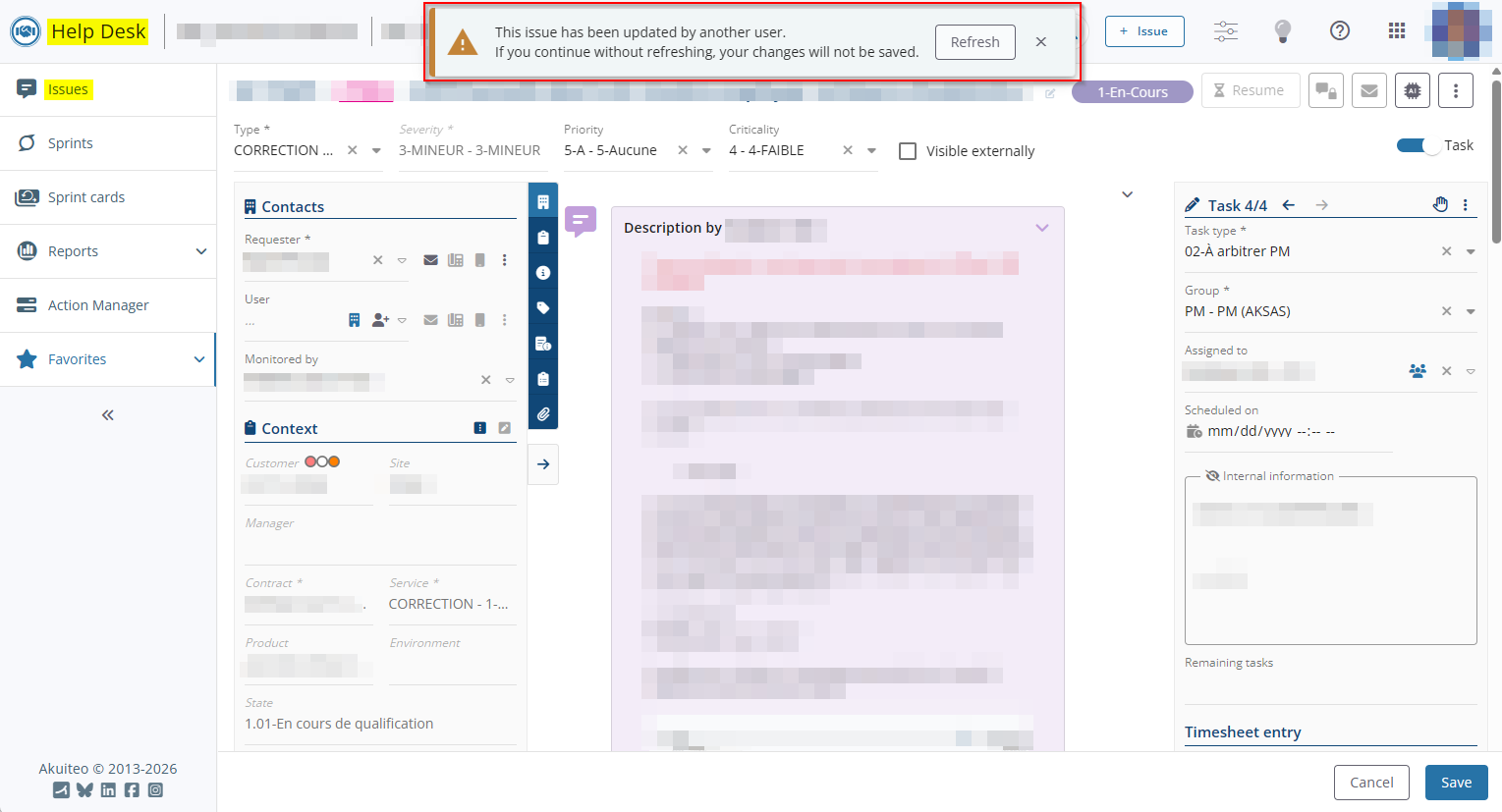The image size is (1502, 812).
Task: Click the envelope email button near Resume
Action: tap(1368, 91)
